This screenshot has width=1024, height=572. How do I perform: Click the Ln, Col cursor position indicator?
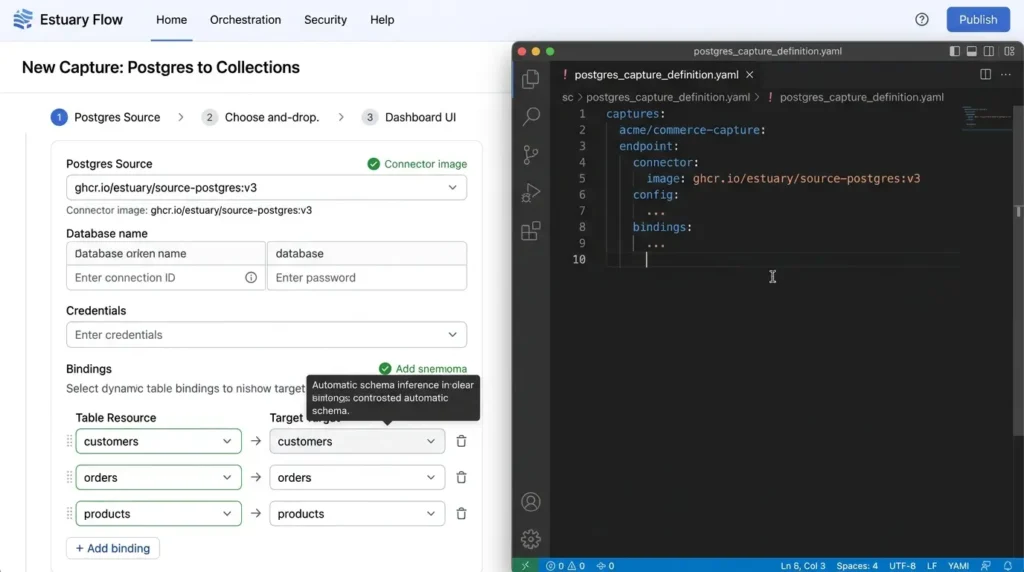(803, 566)
